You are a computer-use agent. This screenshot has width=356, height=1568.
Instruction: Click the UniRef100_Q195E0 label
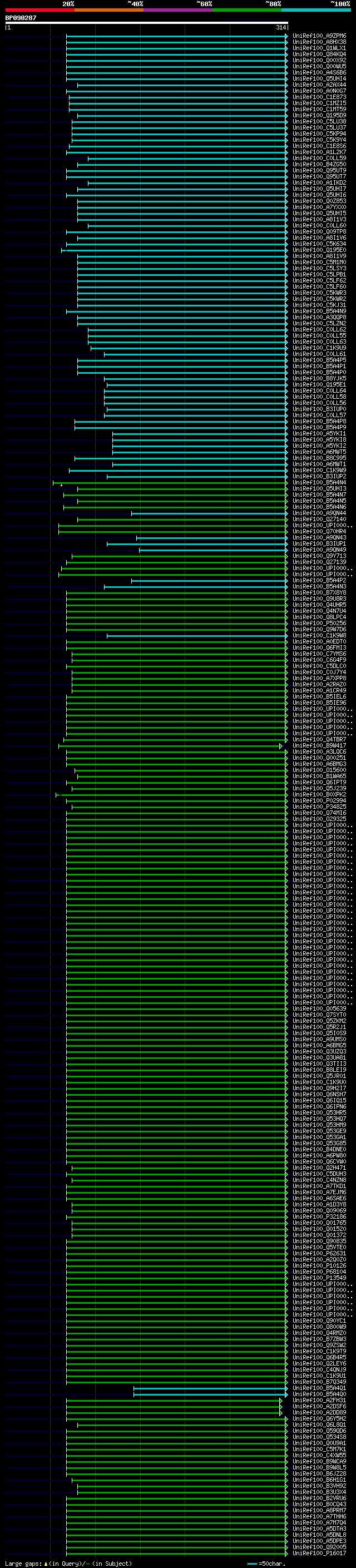coord(319,250)
